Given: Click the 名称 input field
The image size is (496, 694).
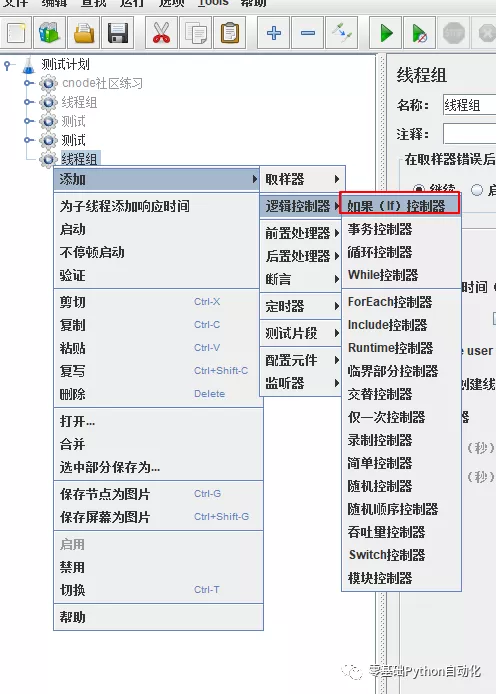Looking at the screenshot, I should coord(469,105).
